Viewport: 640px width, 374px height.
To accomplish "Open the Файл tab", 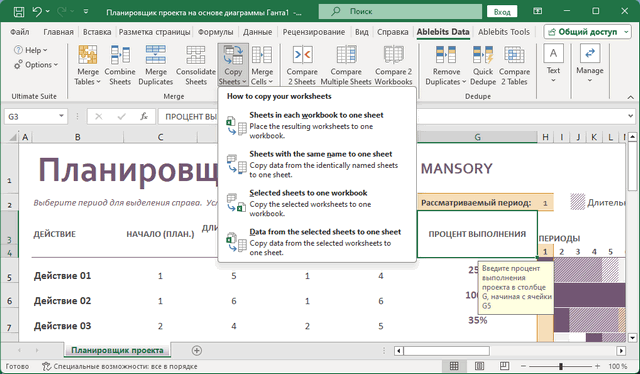I will 20,32.
